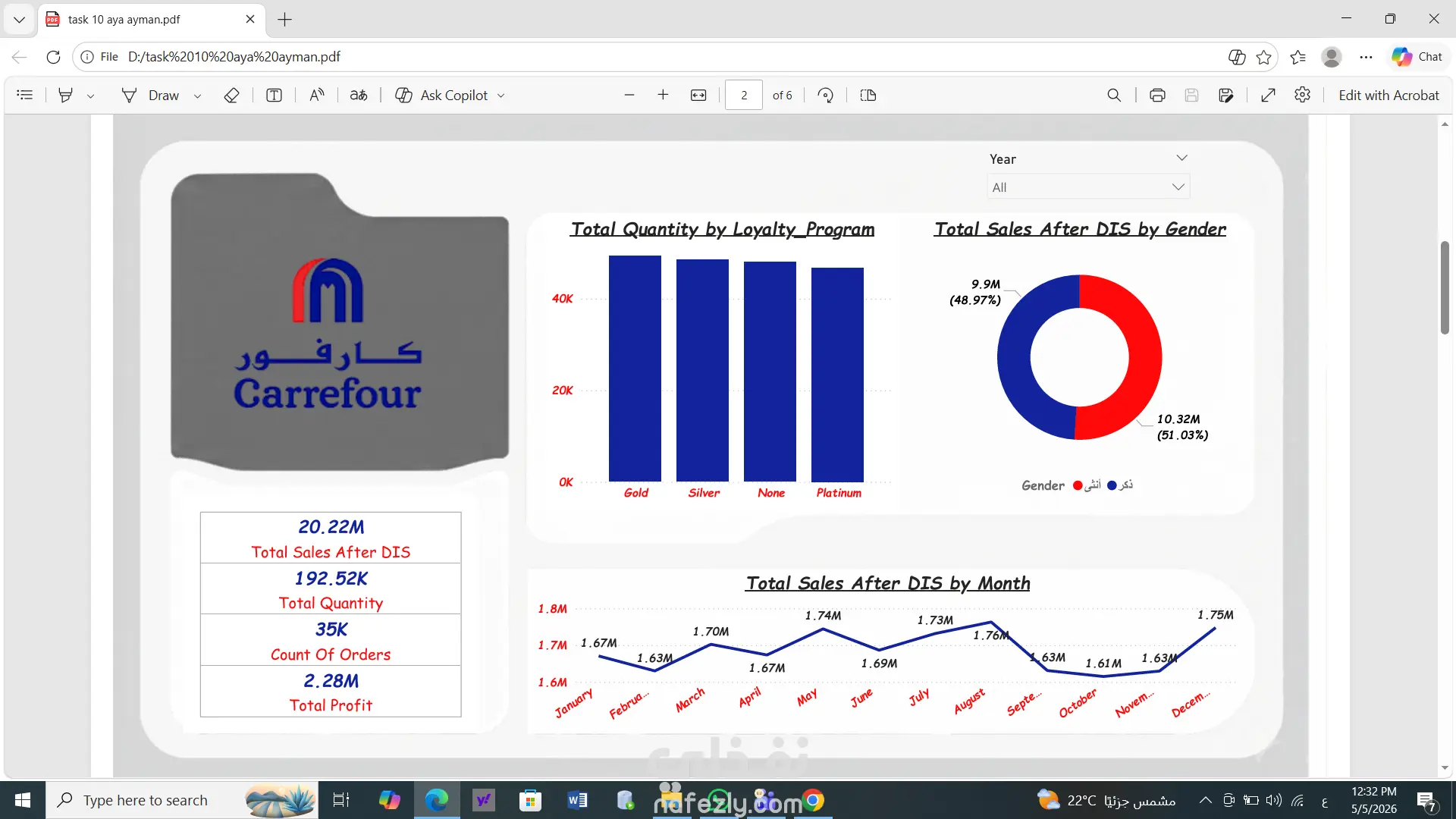This screenshot has width=1456, height=819.
Task: Start Read aloud
Action: [x=317, y=95]
